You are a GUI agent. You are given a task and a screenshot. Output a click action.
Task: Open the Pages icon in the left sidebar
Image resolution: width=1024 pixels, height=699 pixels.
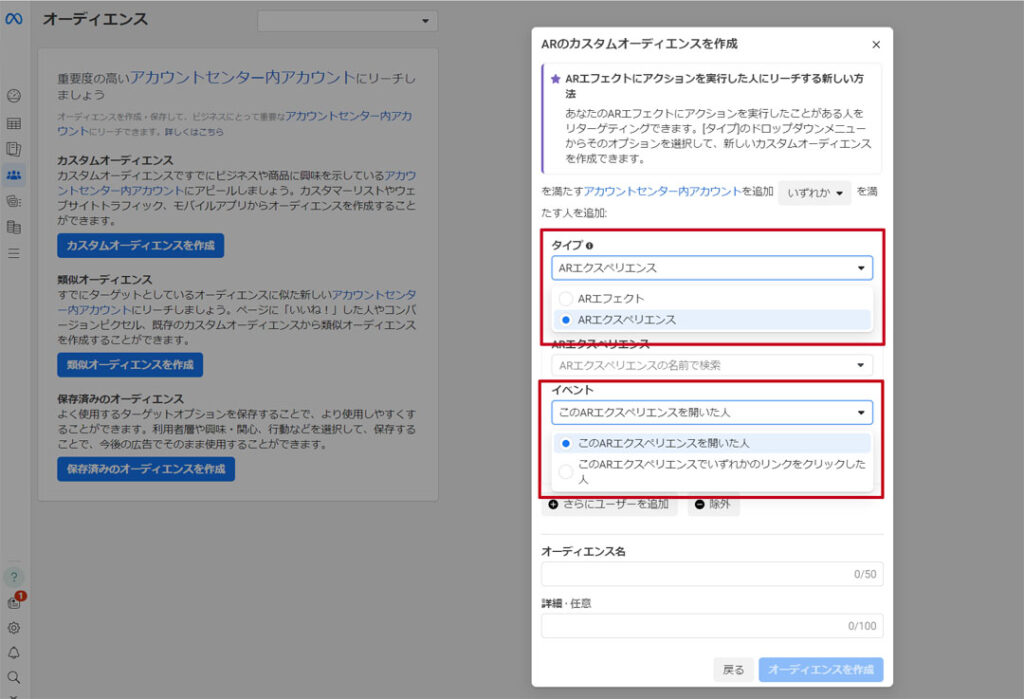[x=13, y=149]
